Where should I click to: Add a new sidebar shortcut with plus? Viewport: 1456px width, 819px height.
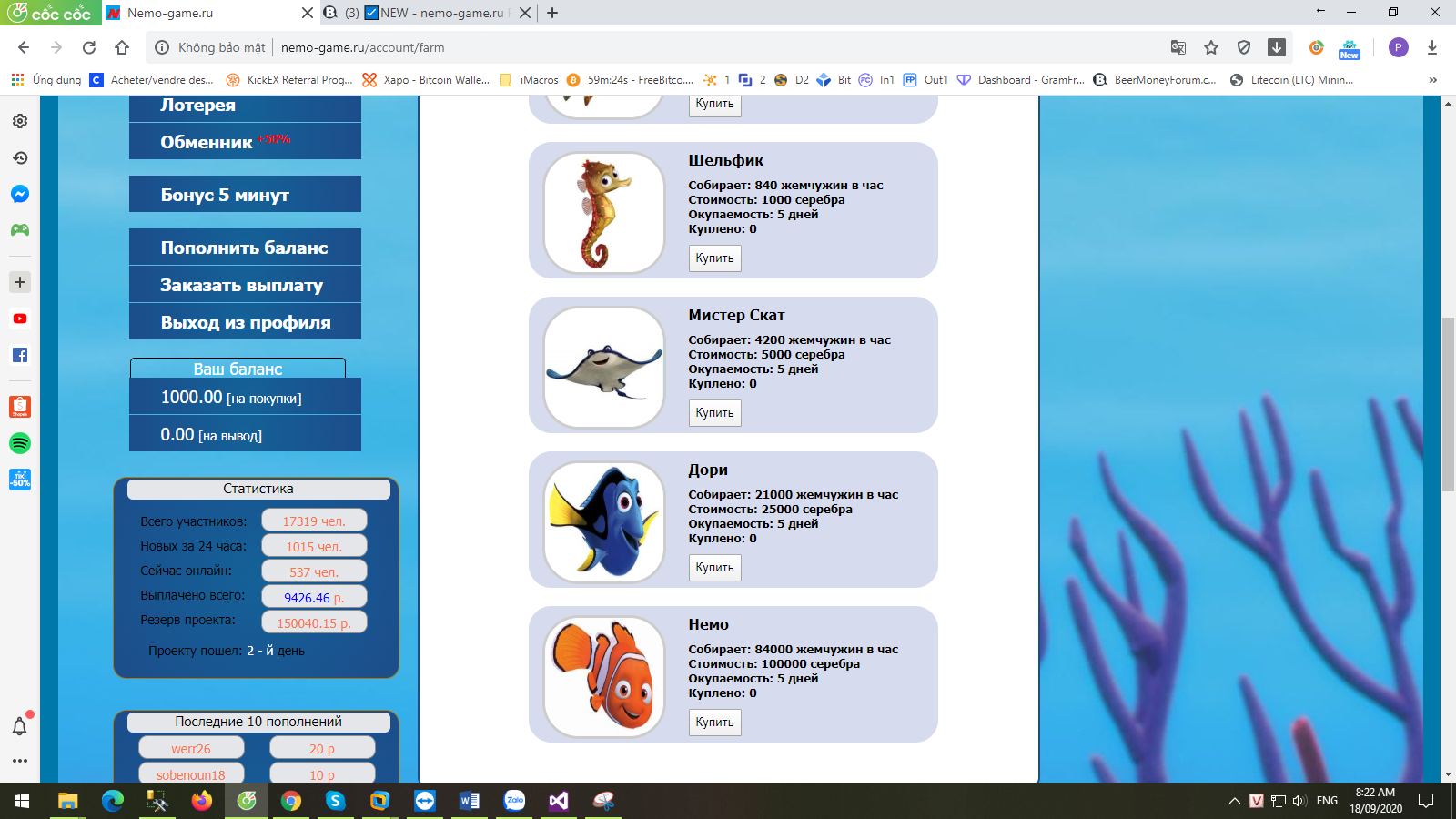20,282
